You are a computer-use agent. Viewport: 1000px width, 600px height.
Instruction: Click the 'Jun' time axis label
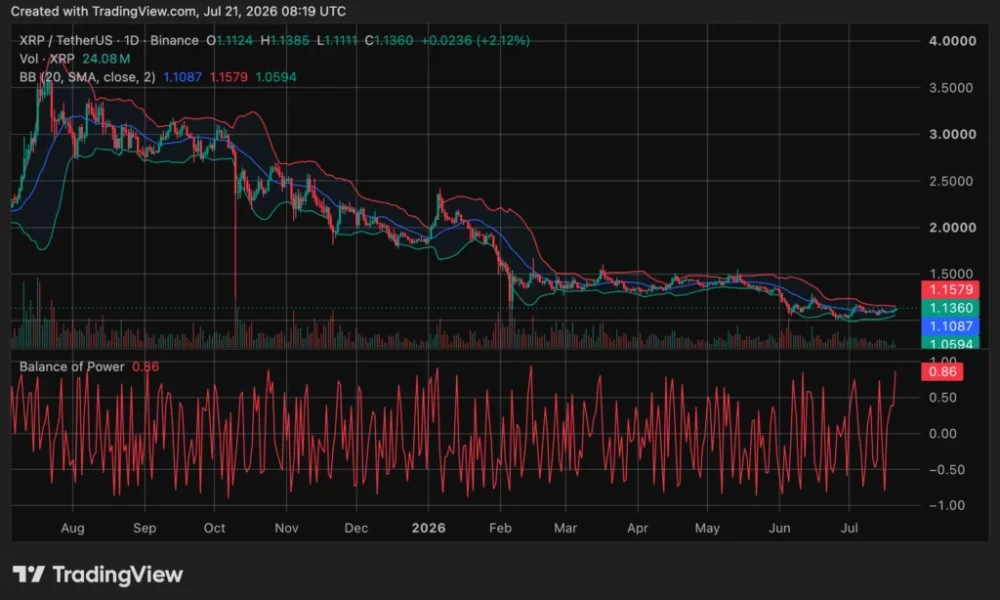pos(779,529)
